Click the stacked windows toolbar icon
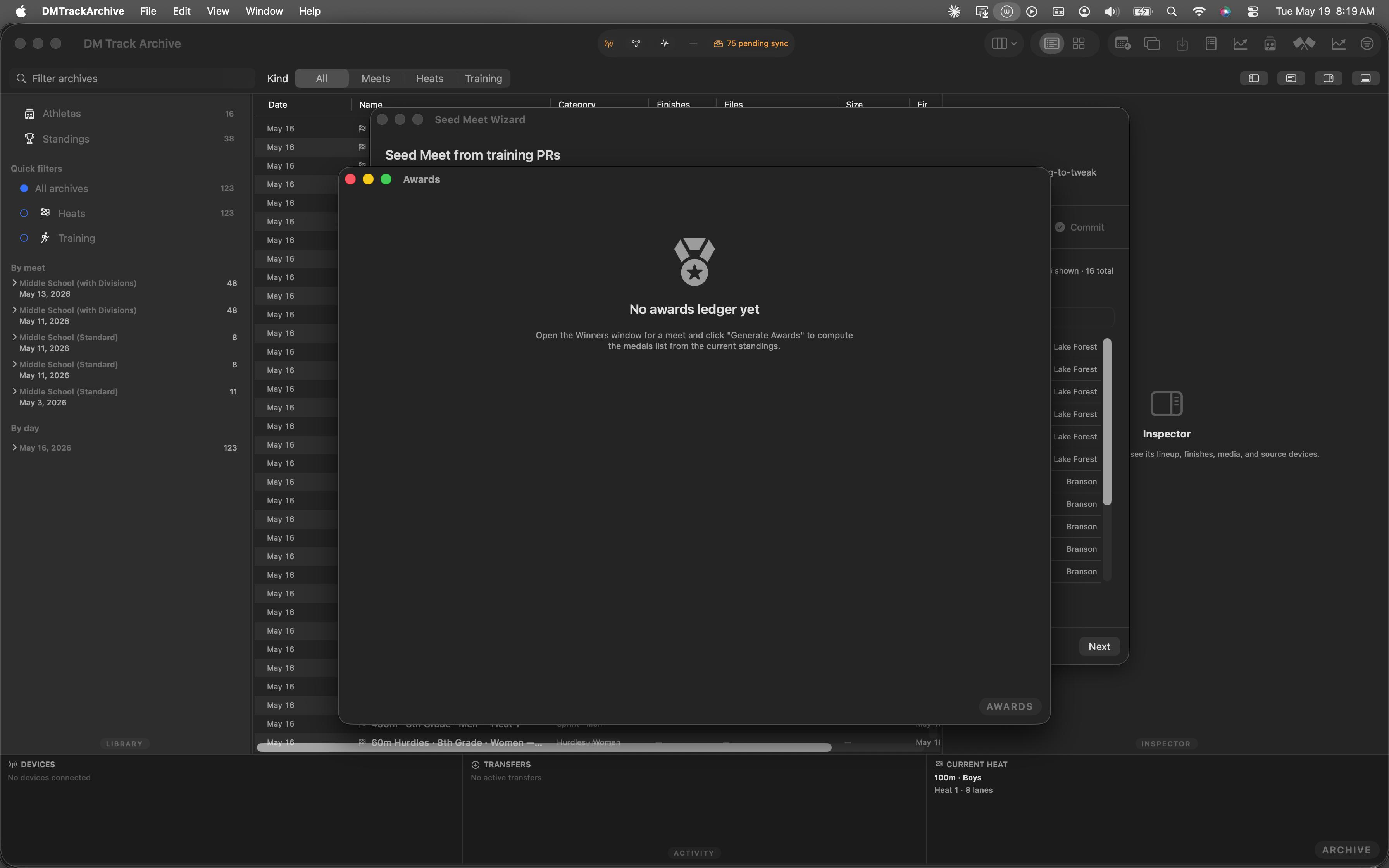 tap(1152, 44)
